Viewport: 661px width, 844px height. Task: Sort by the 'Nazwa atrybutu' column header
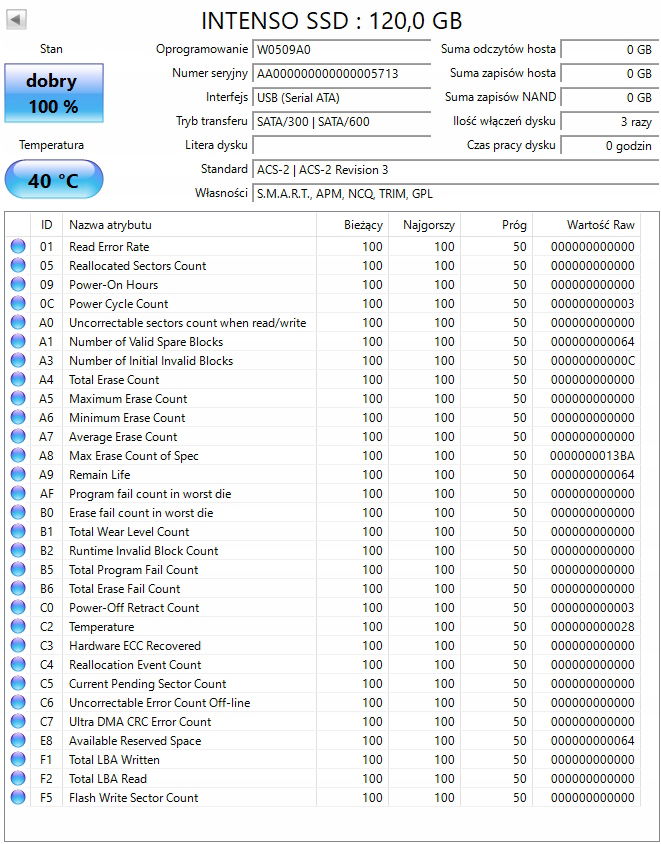click(188, 225)
